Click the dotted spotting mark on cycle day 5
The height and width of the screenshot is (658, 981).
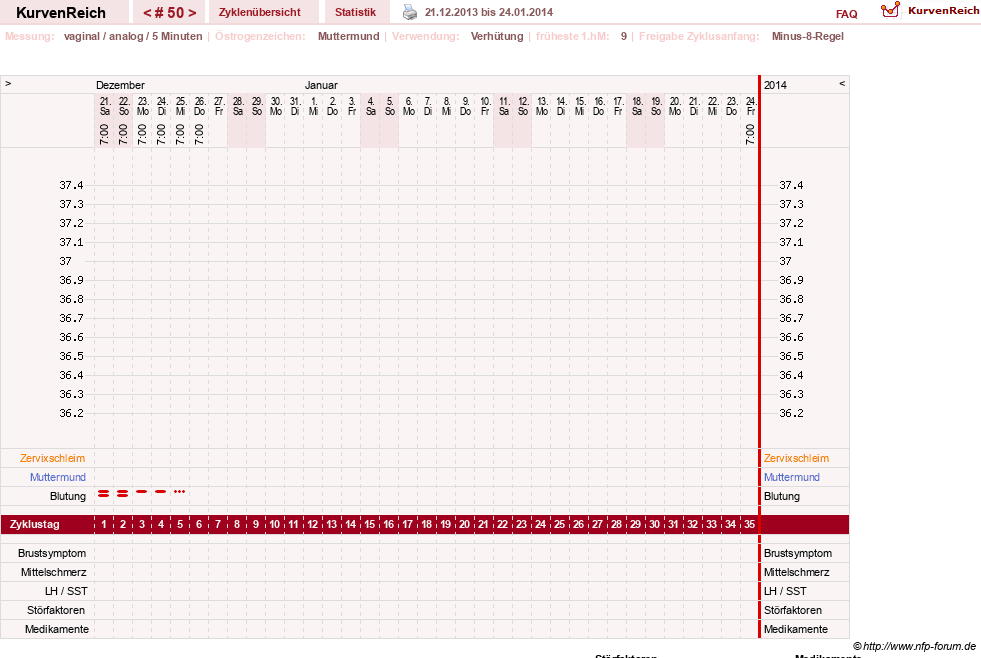(180, 492)
